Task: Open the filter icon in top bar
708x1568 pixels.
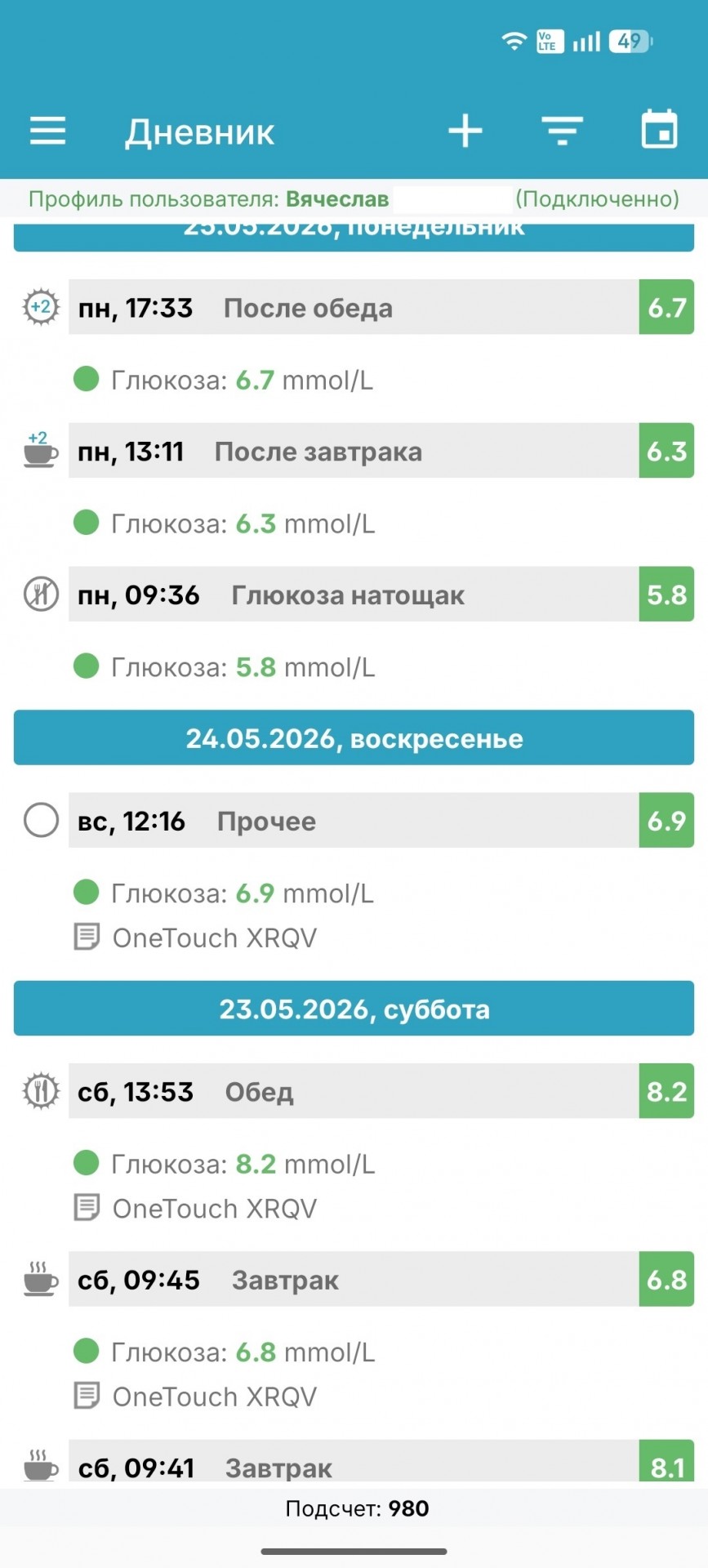Action: click(562, 131)
